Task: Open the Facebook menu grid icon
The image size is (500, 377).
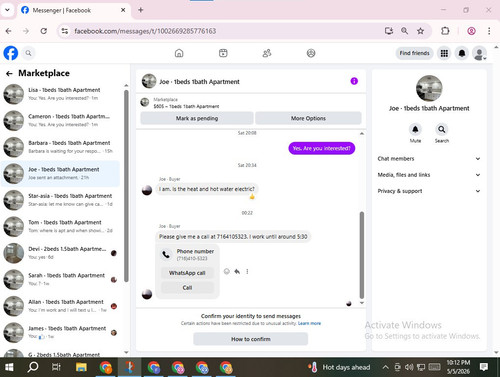Action: click(444, 53)
